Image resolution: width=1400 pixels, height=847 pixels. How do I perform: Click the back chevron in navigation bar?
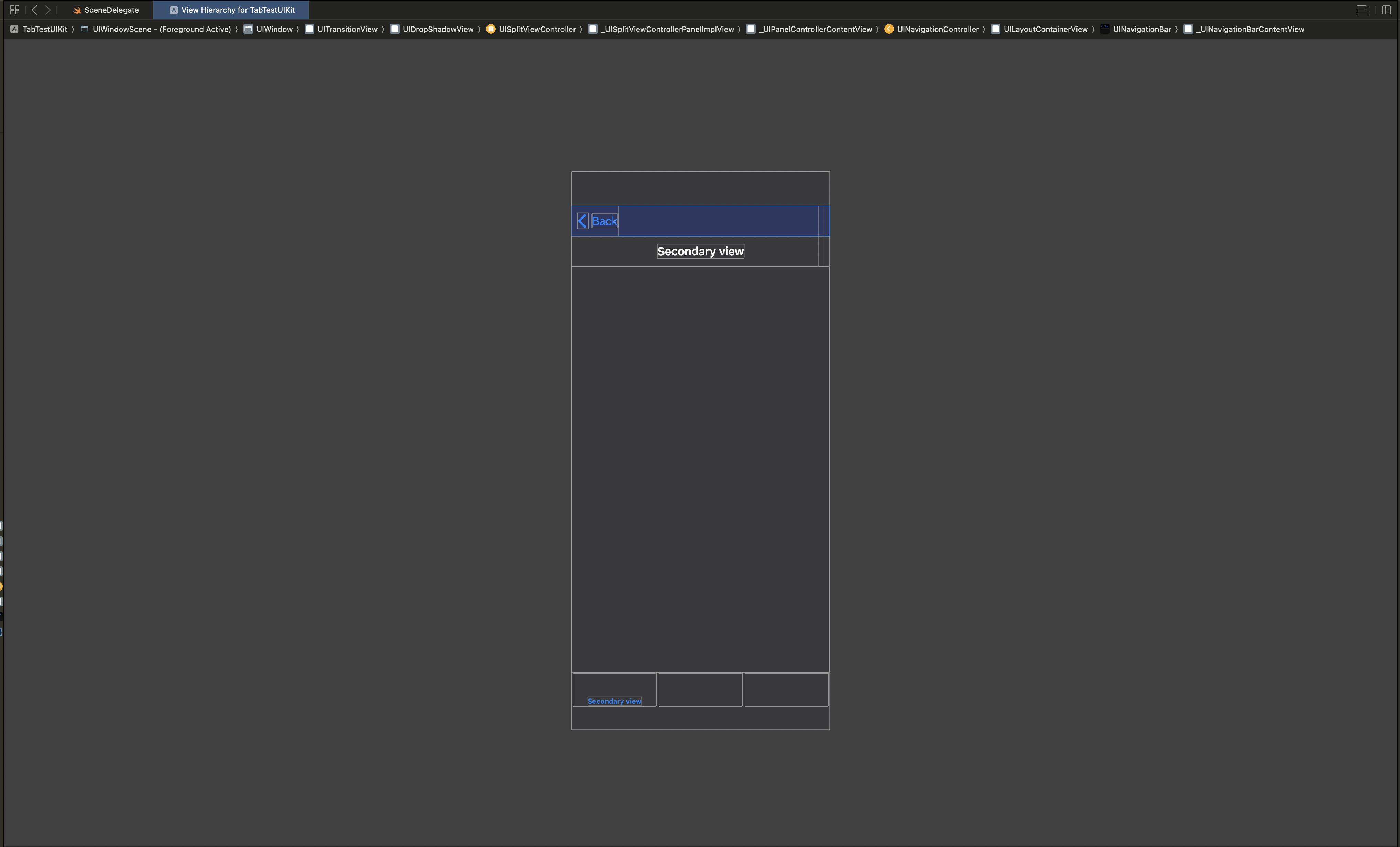[x=582, y=221]
